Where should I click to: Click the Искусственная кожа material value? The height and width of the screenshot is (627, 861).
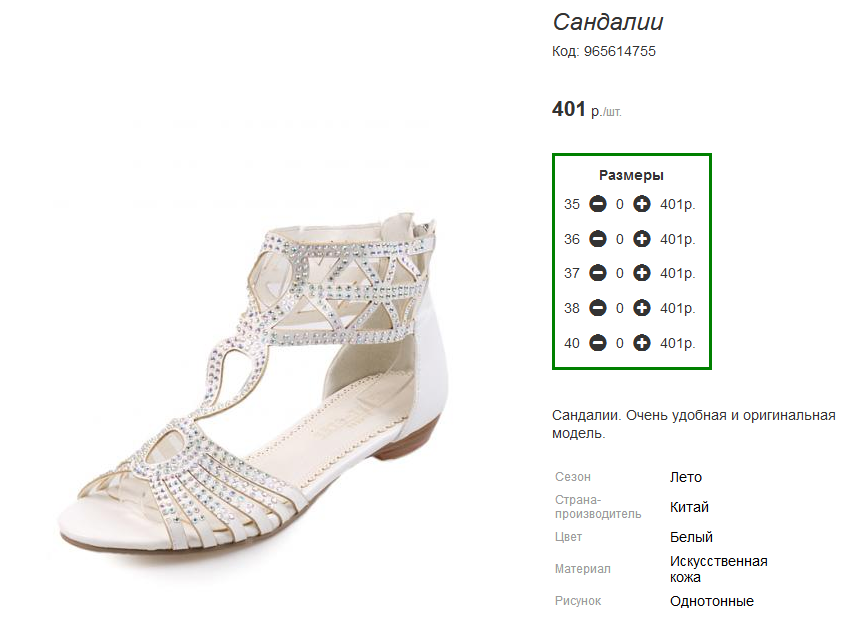click(718, 569)
